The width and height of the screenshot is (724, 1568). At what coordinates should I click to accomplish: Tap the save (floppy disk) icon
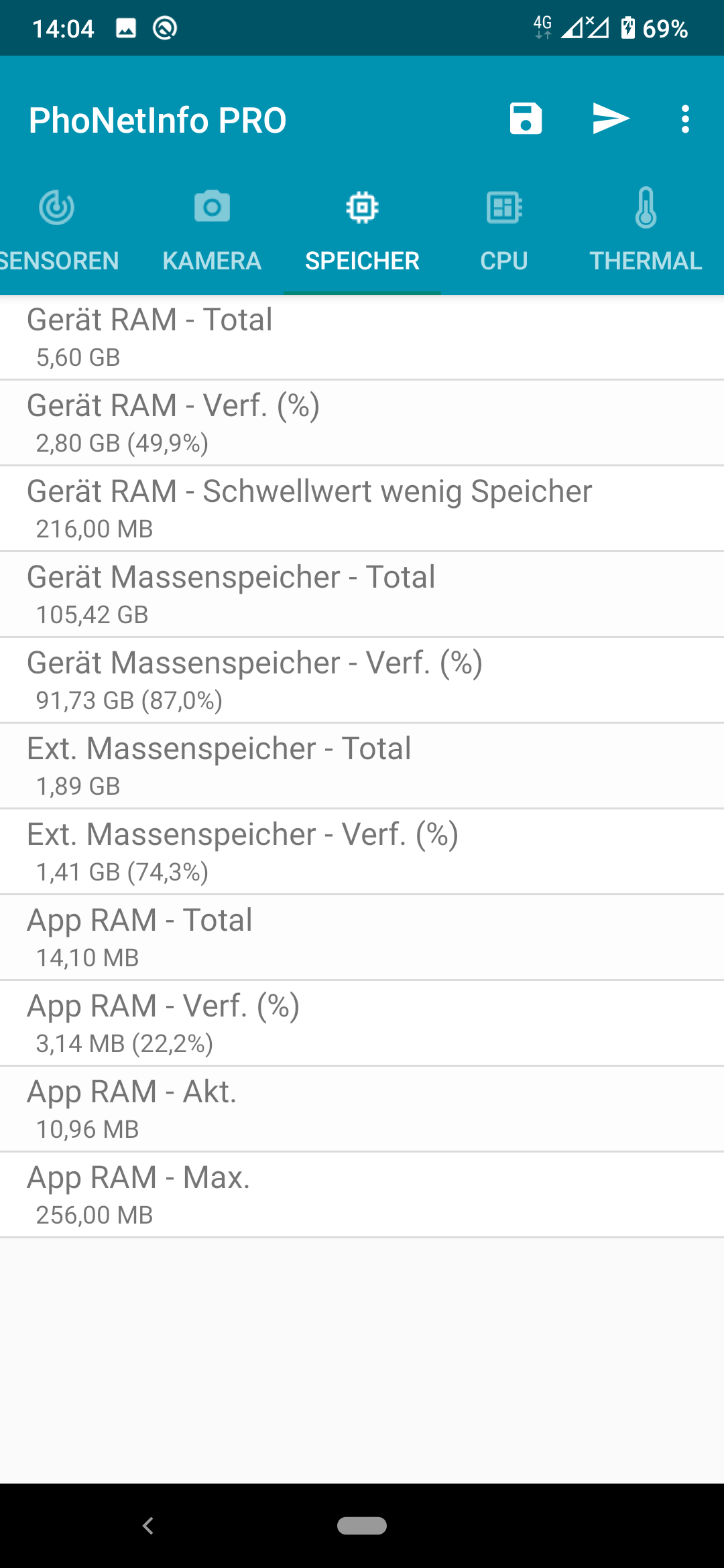(526, 119)
